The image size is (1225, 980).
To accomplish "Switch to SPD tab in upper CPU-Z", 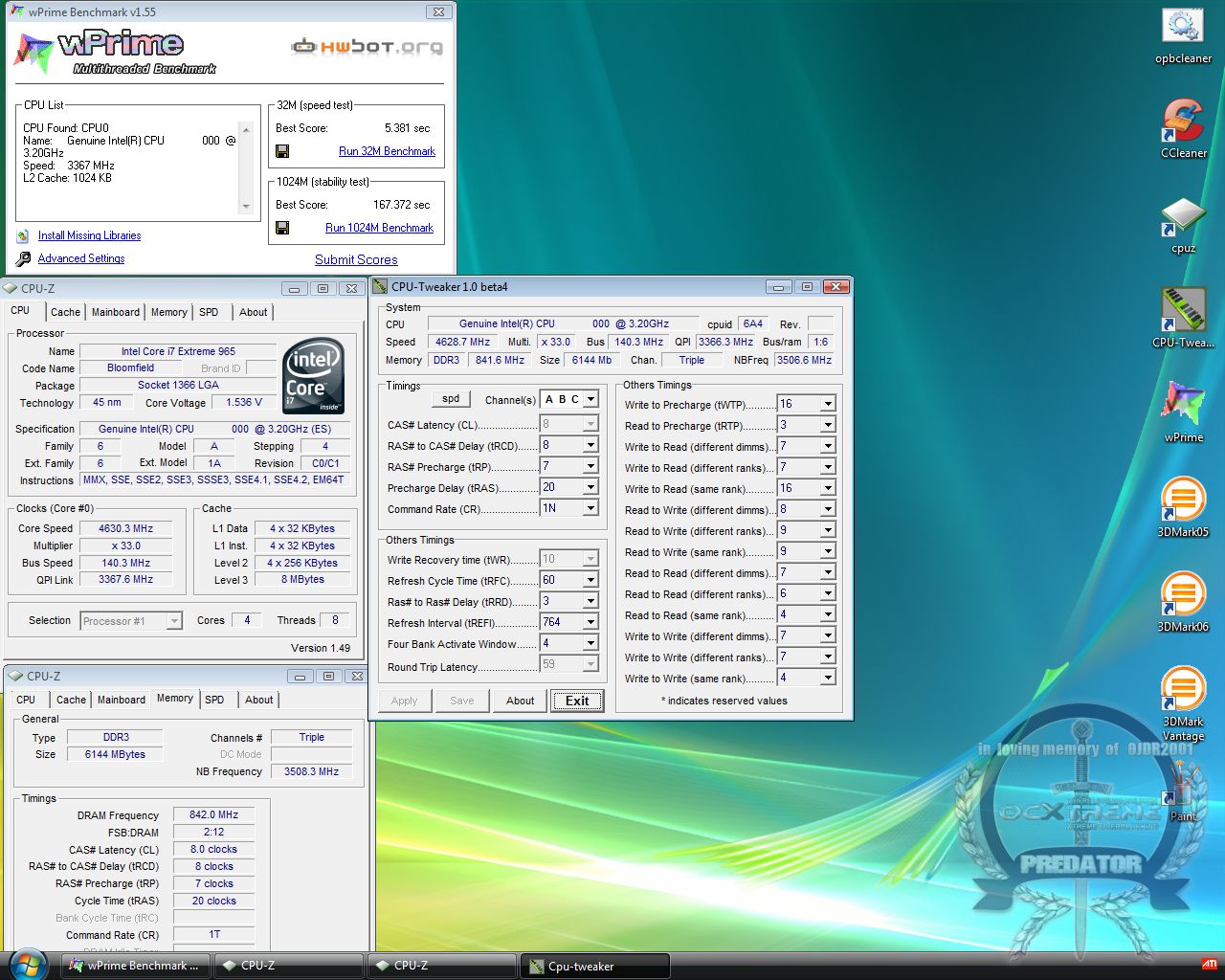I will (x=209, y=312).
